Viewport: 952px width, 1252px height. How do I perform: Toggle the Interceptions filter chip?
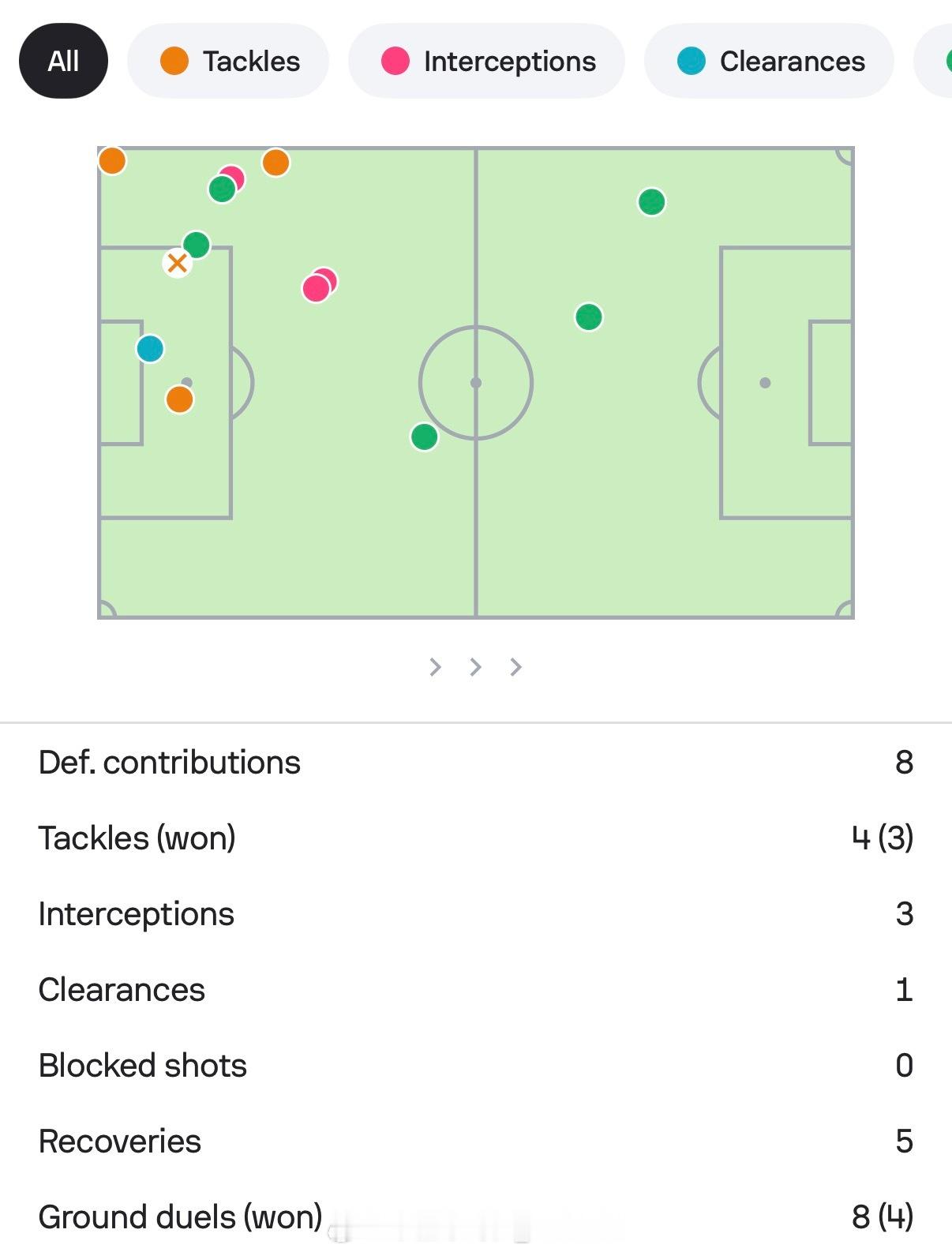tap(486, 61)
